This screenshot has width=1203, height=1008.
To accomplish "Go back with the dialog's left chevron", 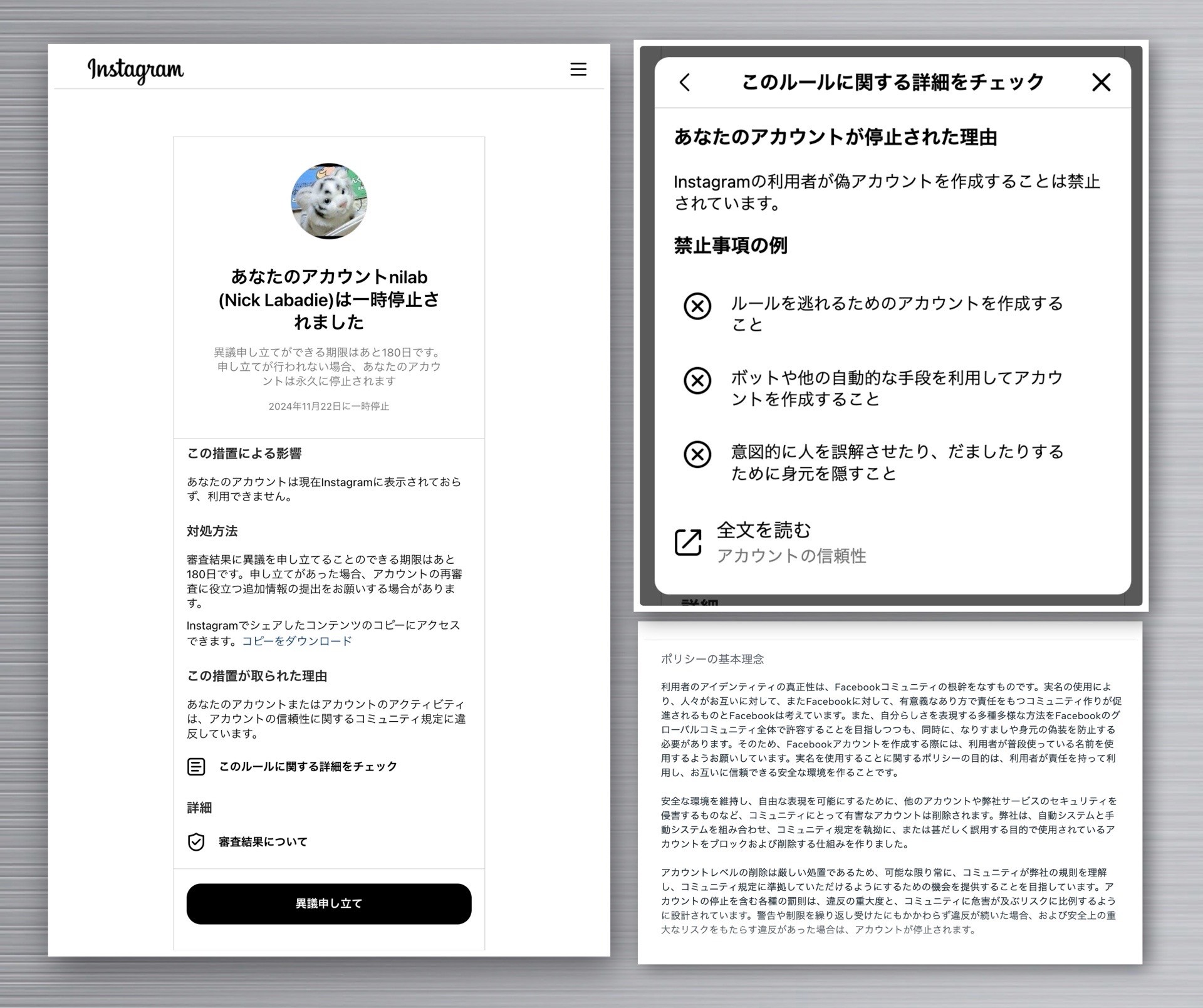I will point(685,82).
